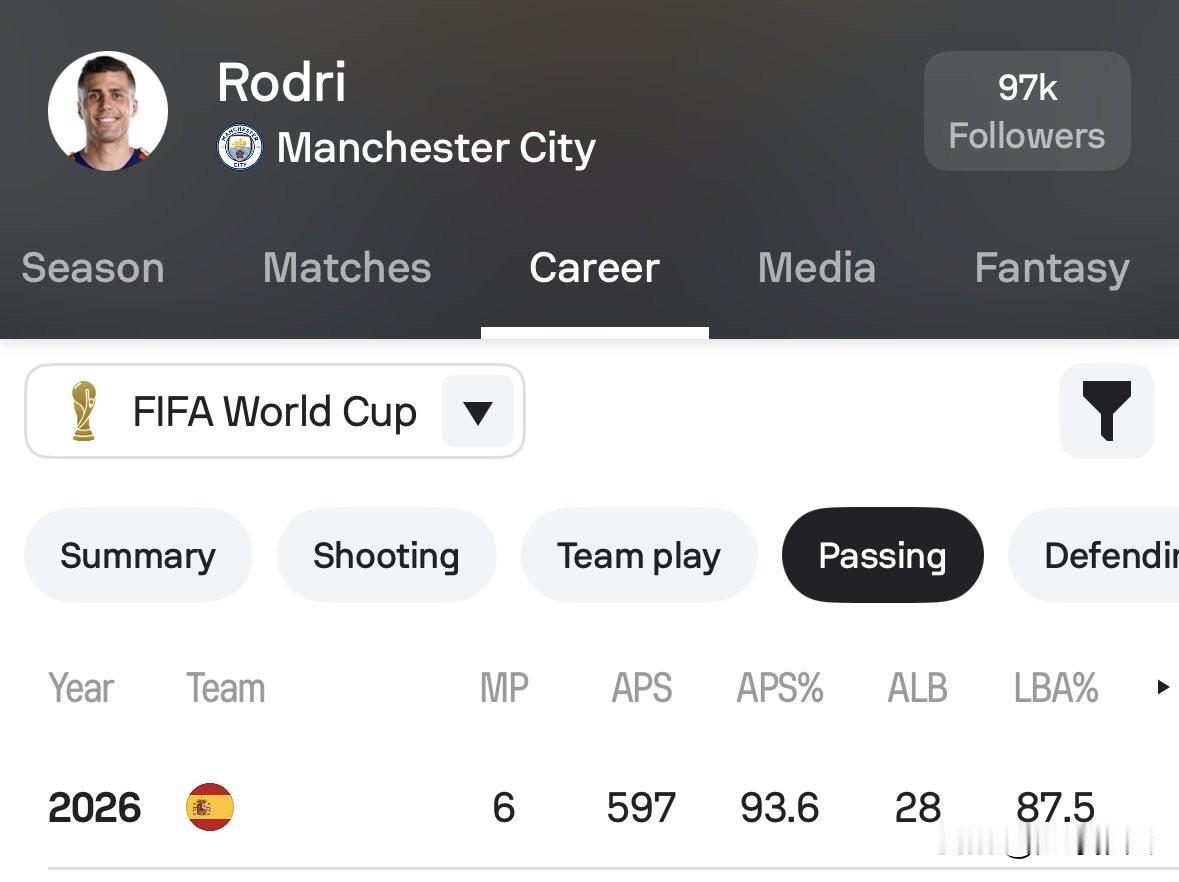Tap the World Cup trophy icon
The width and height of the screenshot is (1179, 882).
(83, 411)
